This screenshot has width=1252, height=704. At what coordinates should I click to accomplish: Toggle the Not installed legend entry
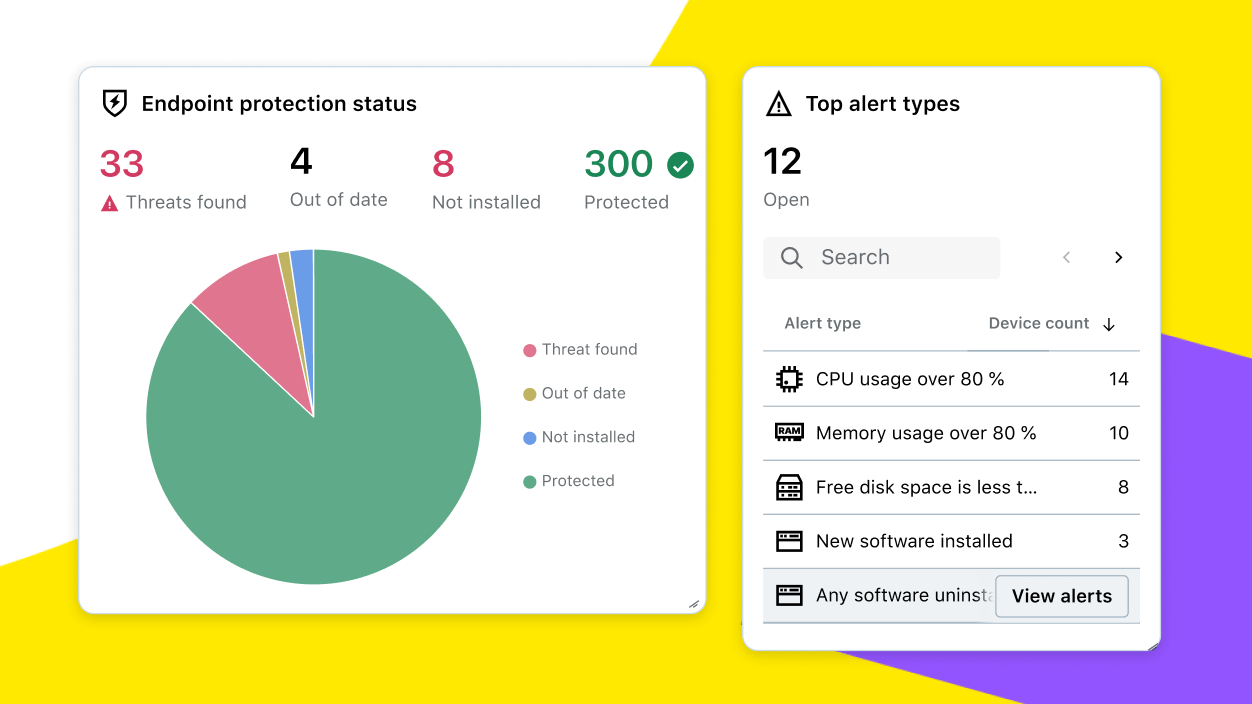click(x=578, y=437)
